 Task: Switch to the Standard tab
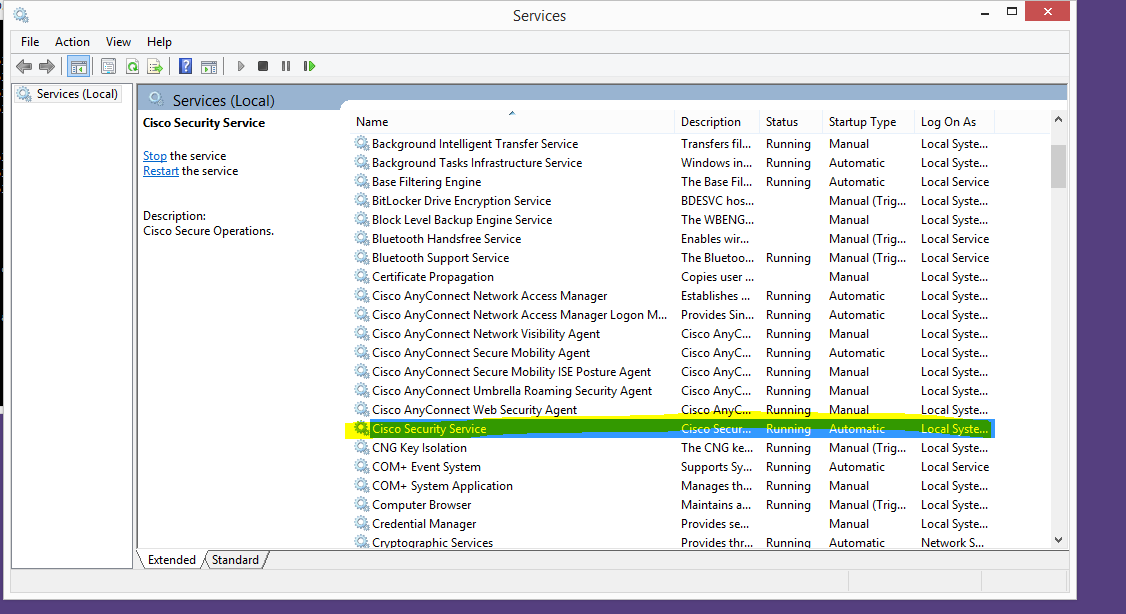tap(235, 559)
